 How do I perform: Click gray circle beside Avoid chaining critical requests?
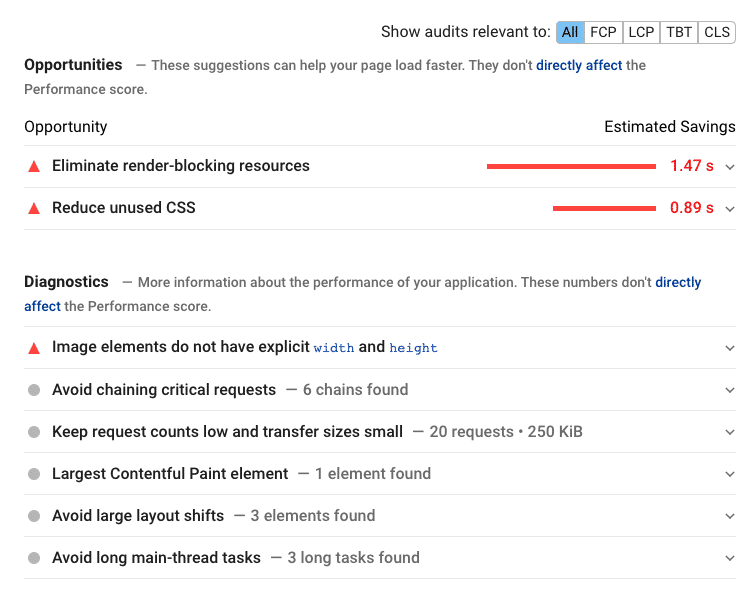point(33,390)
